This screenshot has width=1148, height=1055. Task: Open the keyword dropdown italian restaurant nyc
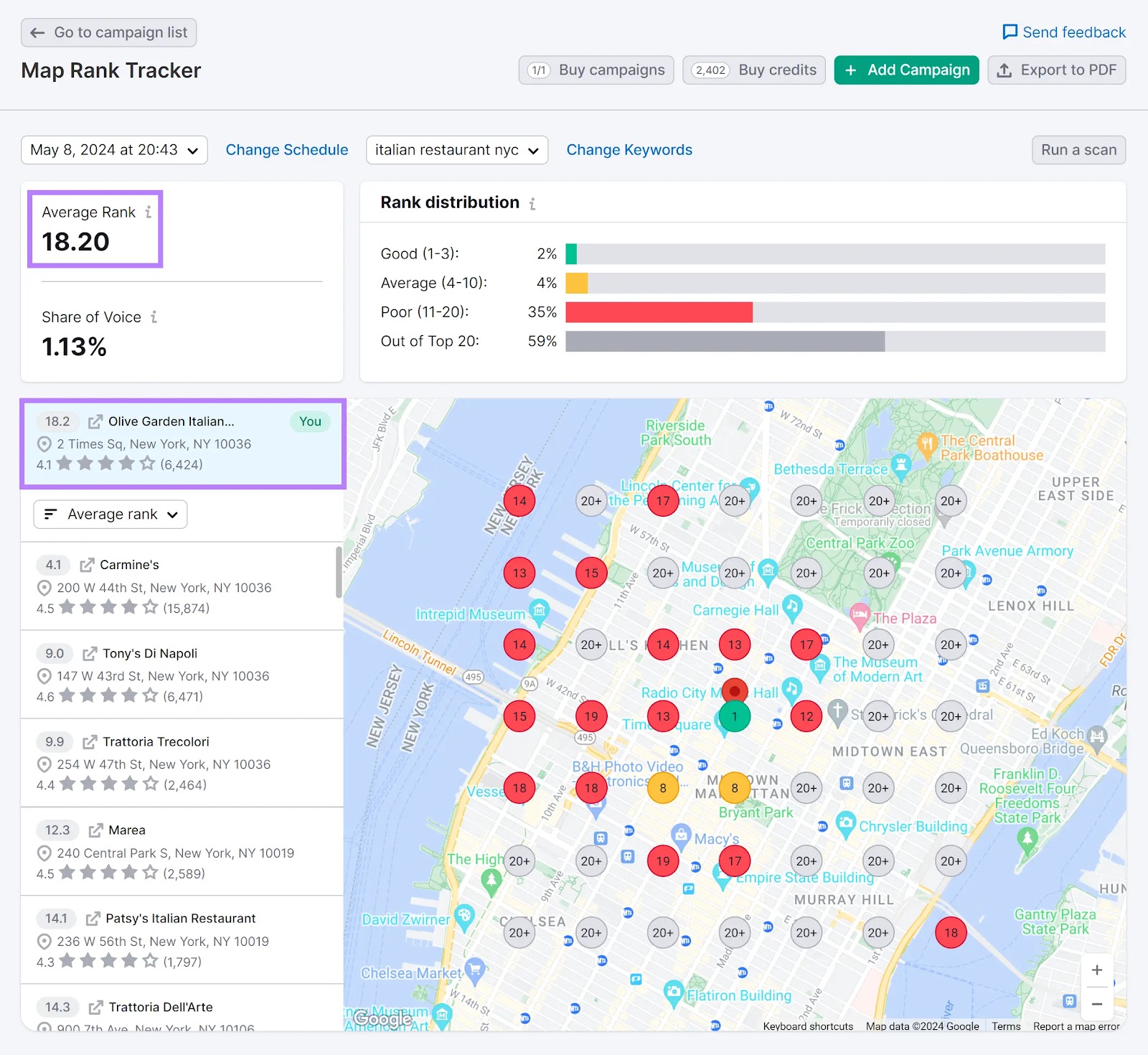click(457, 150)
